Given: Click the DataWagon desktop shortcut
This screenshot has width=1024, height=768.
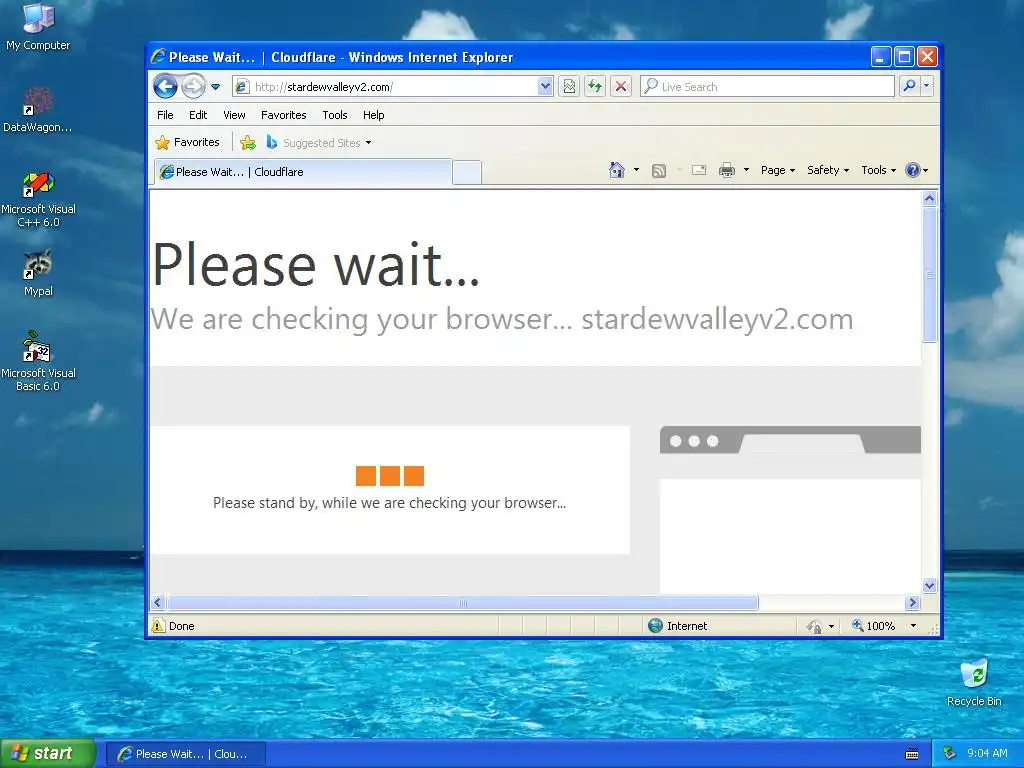Looking at the screenshot, I should [x=38, y=110].
